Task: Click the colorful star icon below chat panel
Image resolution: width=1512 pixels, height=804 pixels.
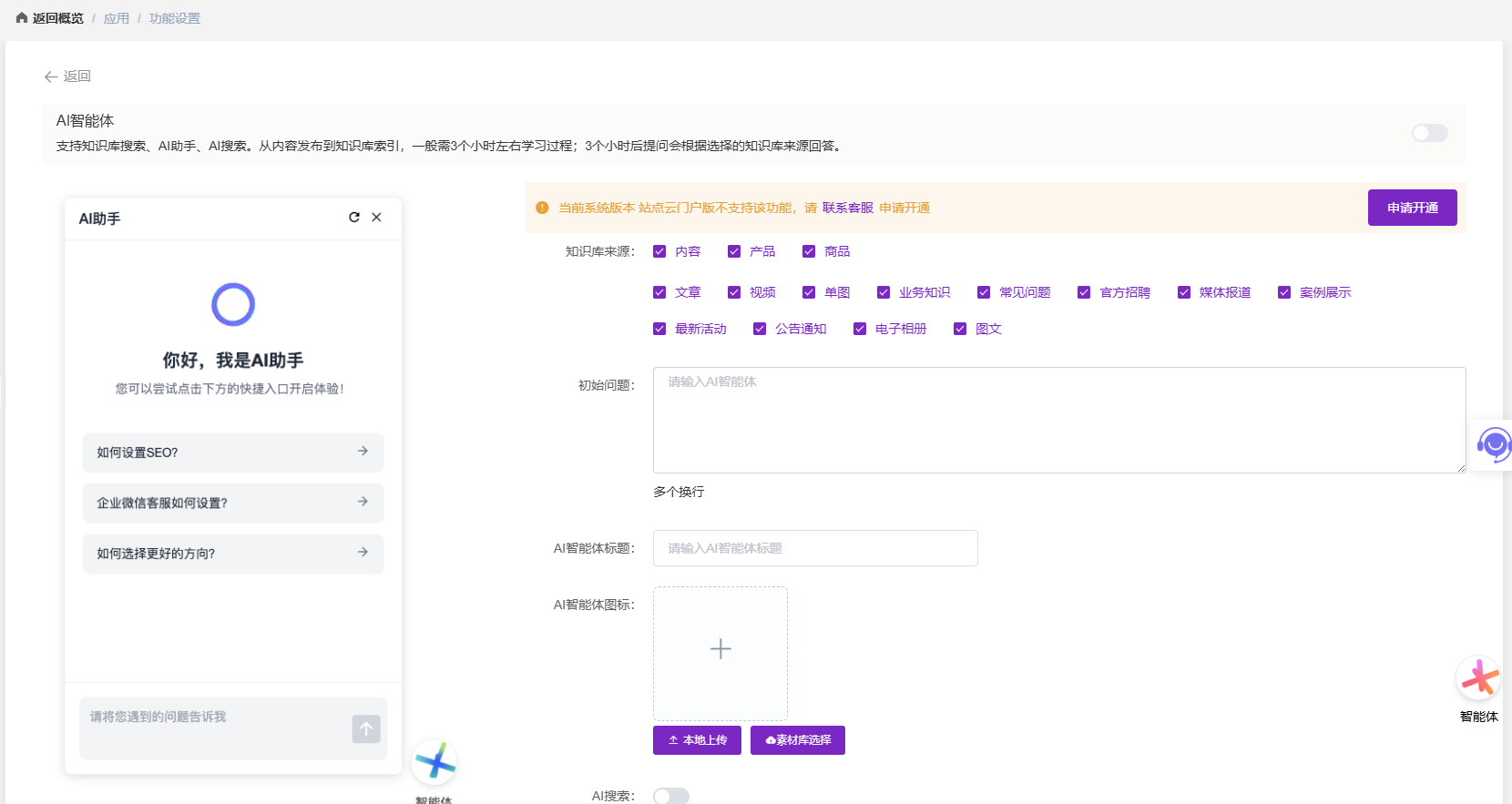Action: point(434,762)
